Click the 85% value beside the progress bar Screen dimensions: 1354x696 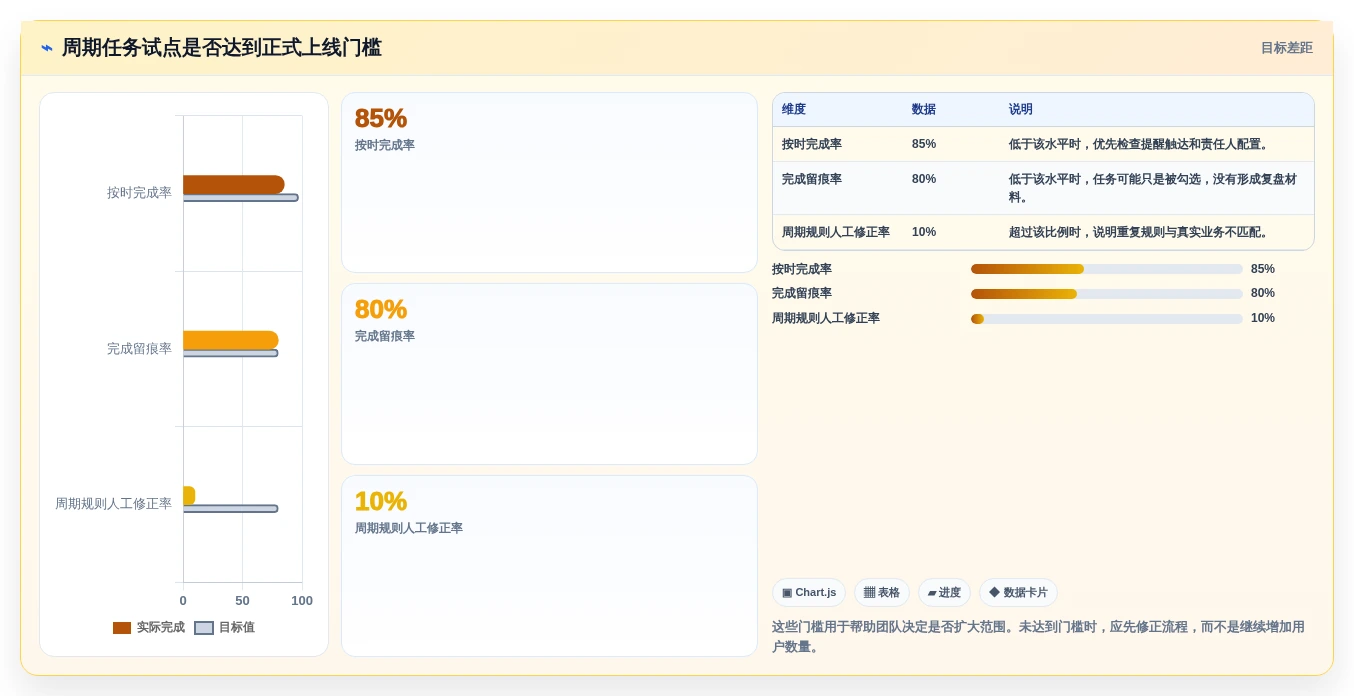pyautogui.click(x=1263, y=269)
